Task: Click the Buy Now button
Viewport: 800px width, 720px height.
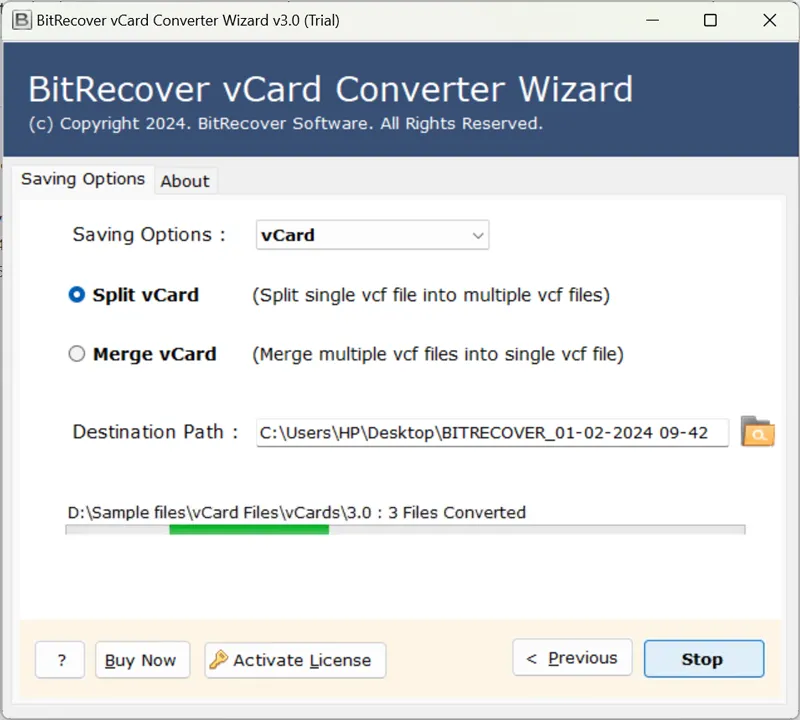Action: [x=142, y=660]
